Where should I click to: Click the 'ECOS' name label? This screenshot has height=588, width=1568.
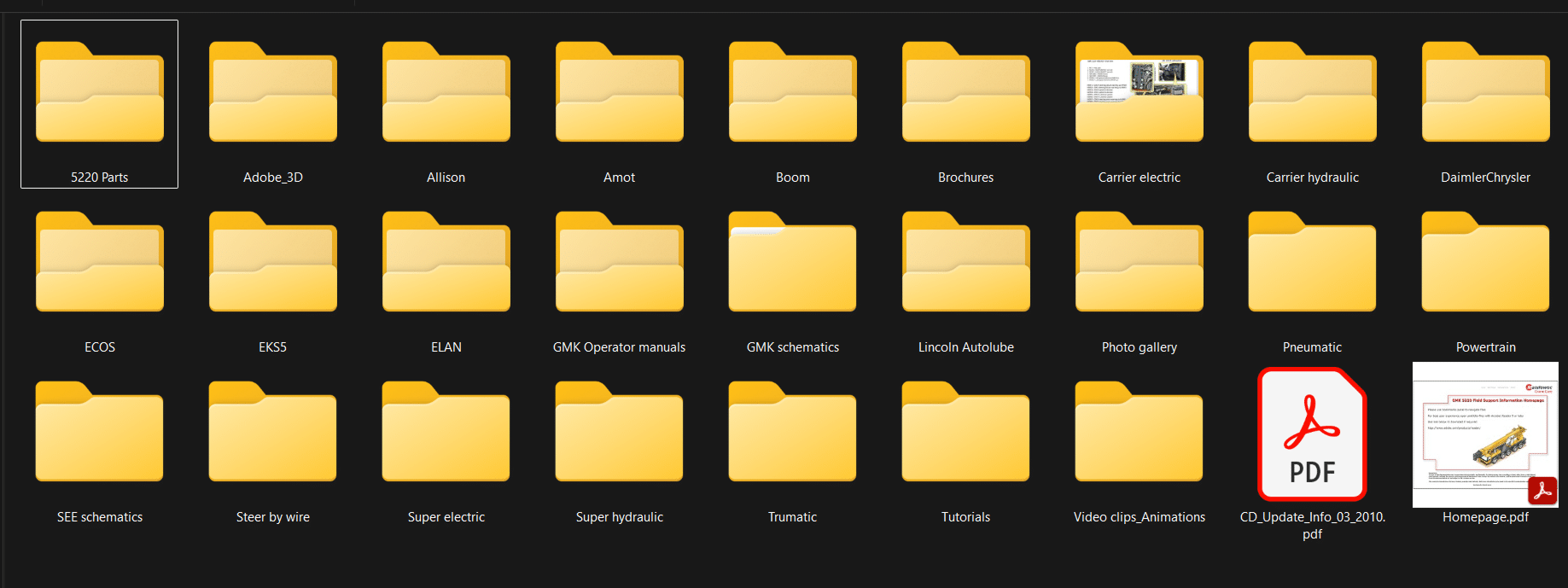pyautogui.click(x=100, y=347)
